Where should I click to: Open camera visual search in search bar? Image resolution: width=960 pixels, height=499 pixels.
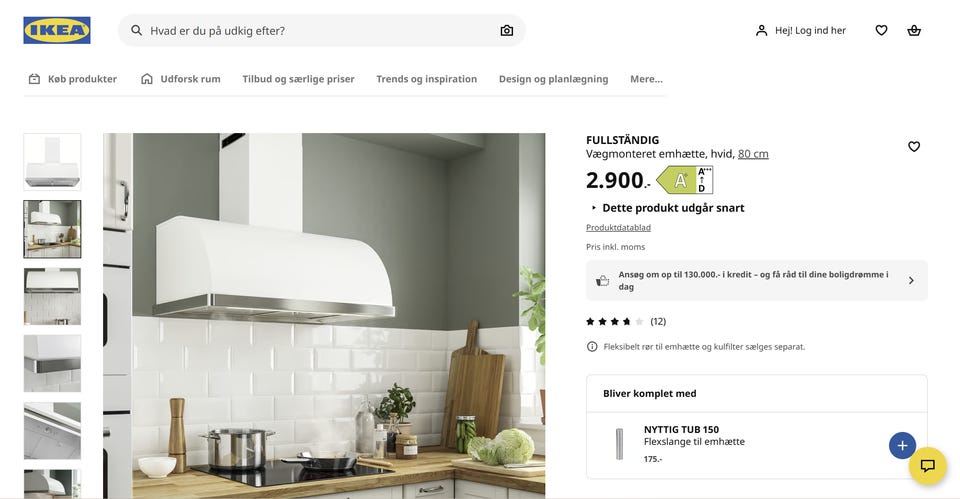coord(506,31)
